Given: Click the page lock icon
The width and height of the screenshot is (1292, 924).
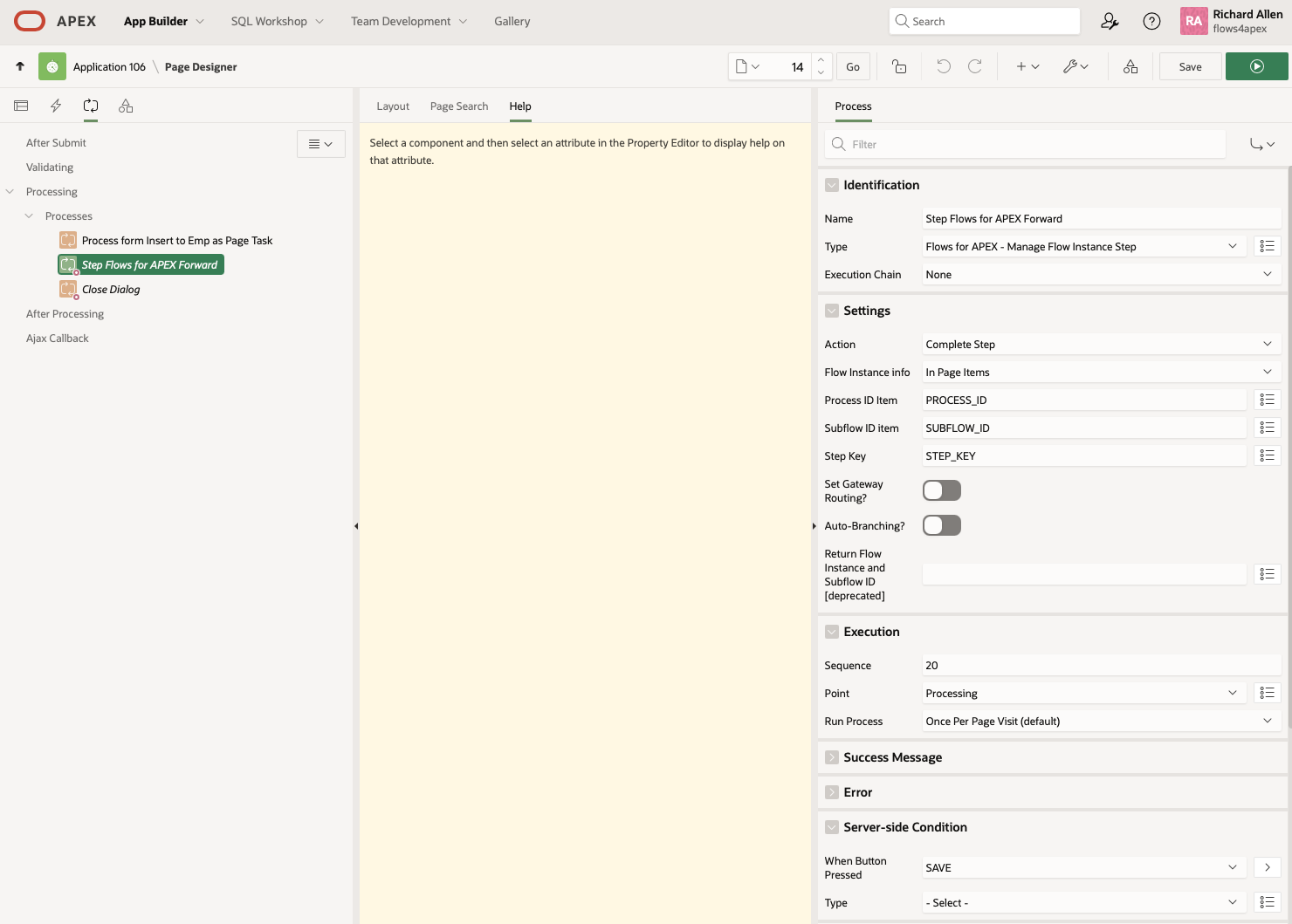Looking at the screenshot, I should coord(899,66).
